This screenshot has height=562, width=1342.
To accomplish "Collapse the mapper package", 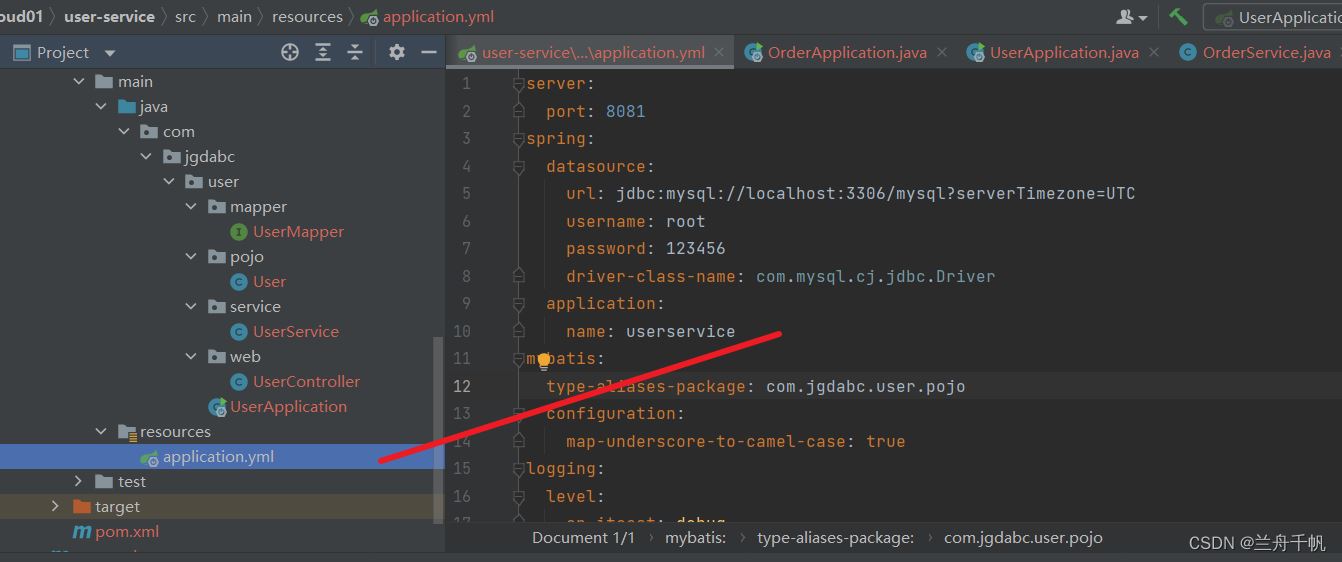I will point(191,207).
